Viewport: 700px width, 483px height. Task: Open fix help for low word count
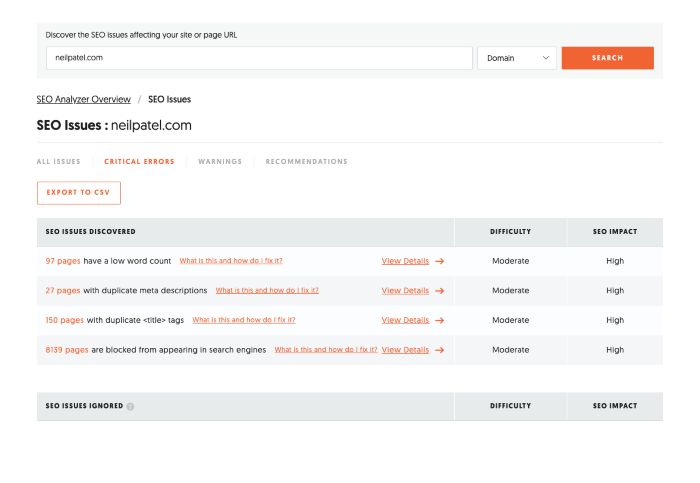(x=231, y=261)
